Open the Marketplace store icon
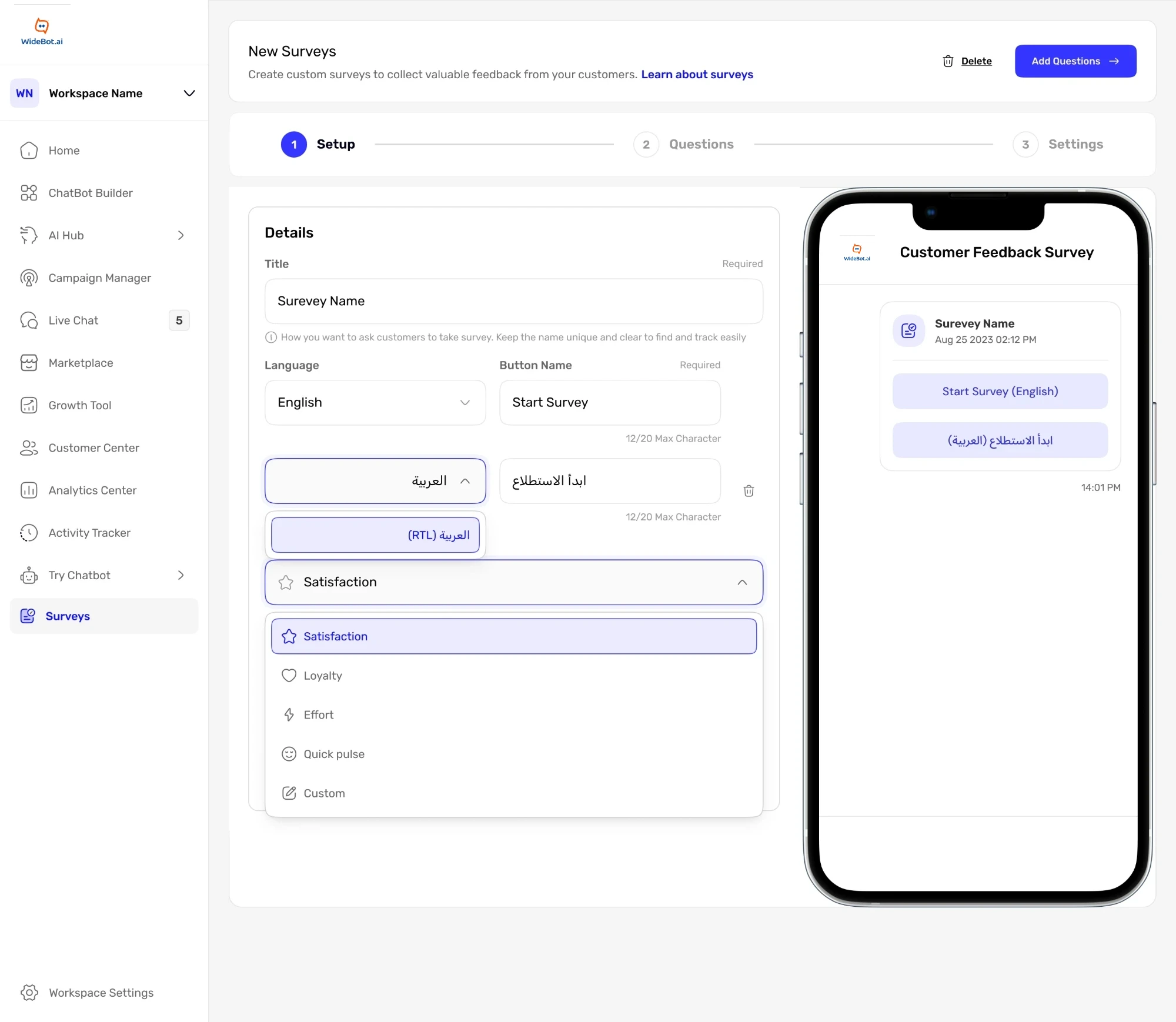Image resolution: width=1176 pixels, height=1022 pixels. 29,363
